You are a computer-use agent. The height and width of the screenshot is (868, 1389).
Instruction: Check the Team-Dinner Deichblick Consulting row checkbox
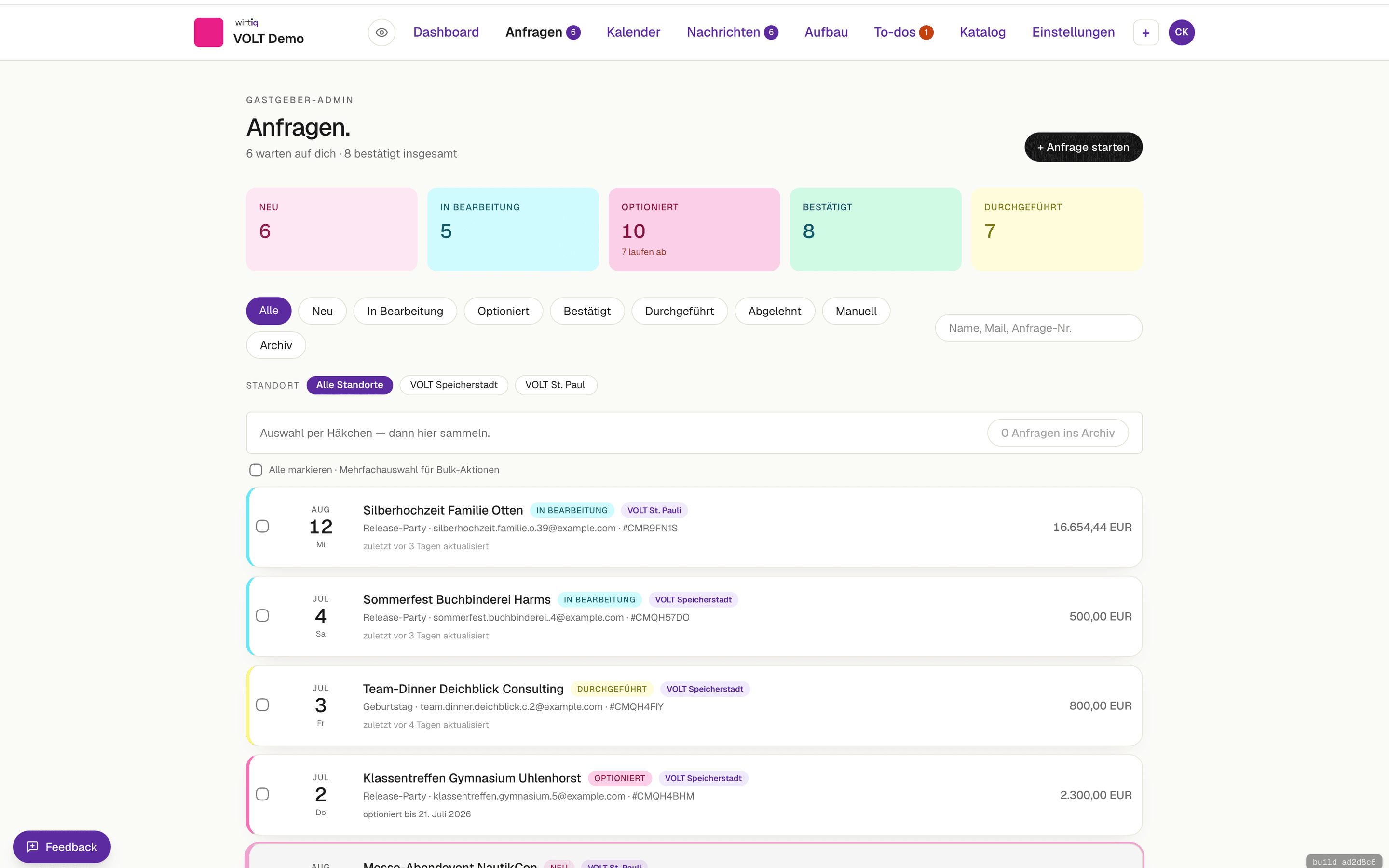click(262, 705)
